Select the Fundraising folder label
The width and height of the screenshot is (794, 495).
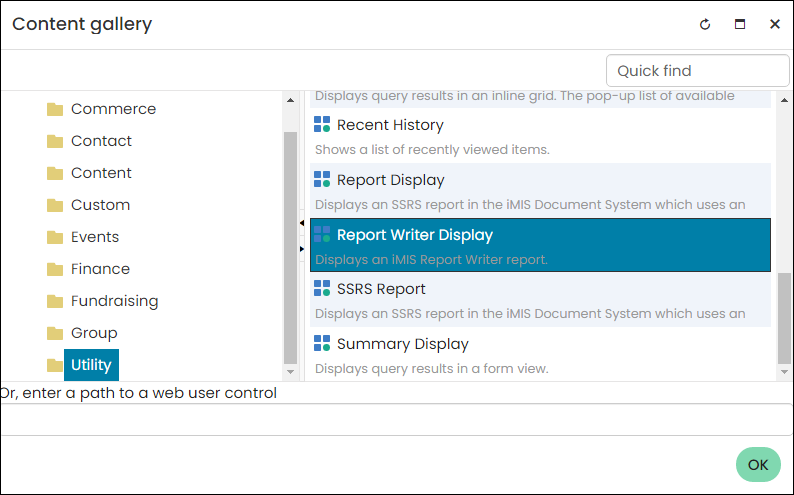[x=114, y=301]
